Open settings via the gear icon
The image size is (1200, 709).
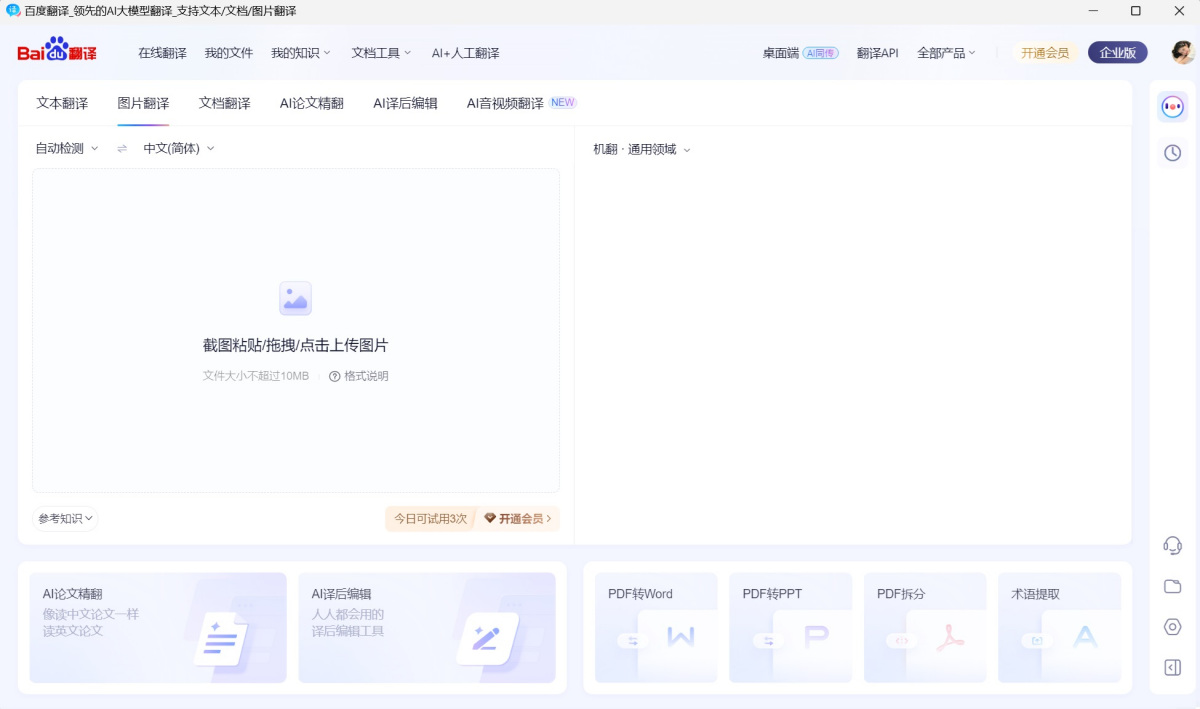click(1172, 627)
